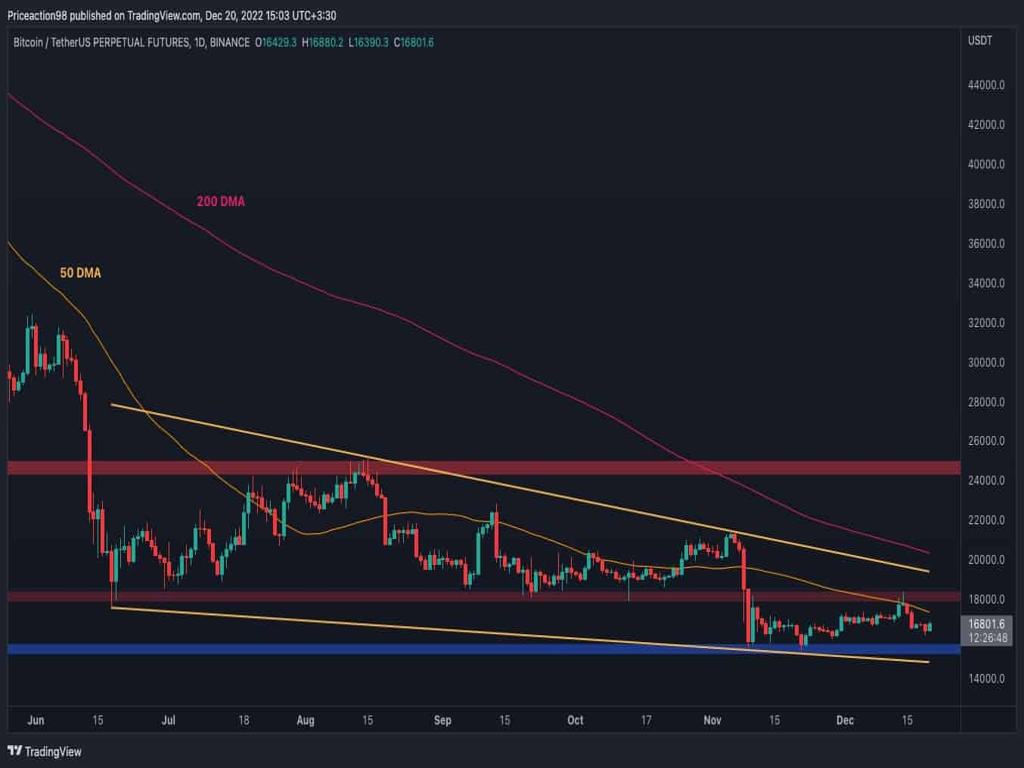Click the Aug label on time axis
Image resolution: width=1024 pixels, height=768 pixels.
(306, 719)
